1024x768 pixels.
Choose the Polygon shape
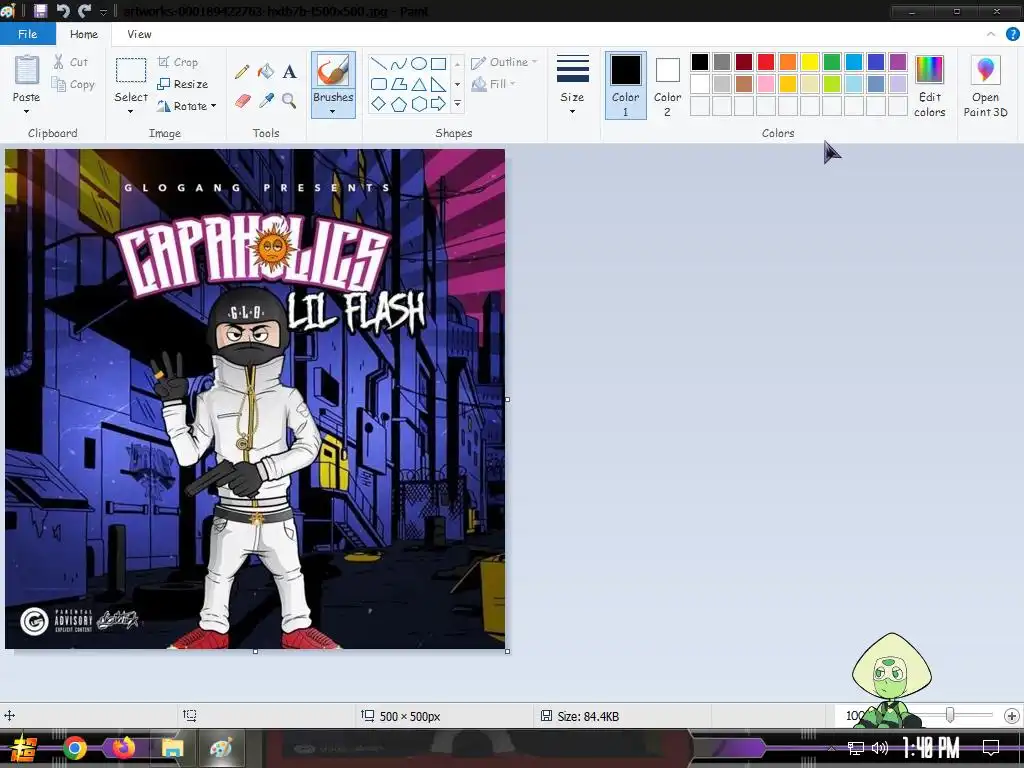[398, 84]
